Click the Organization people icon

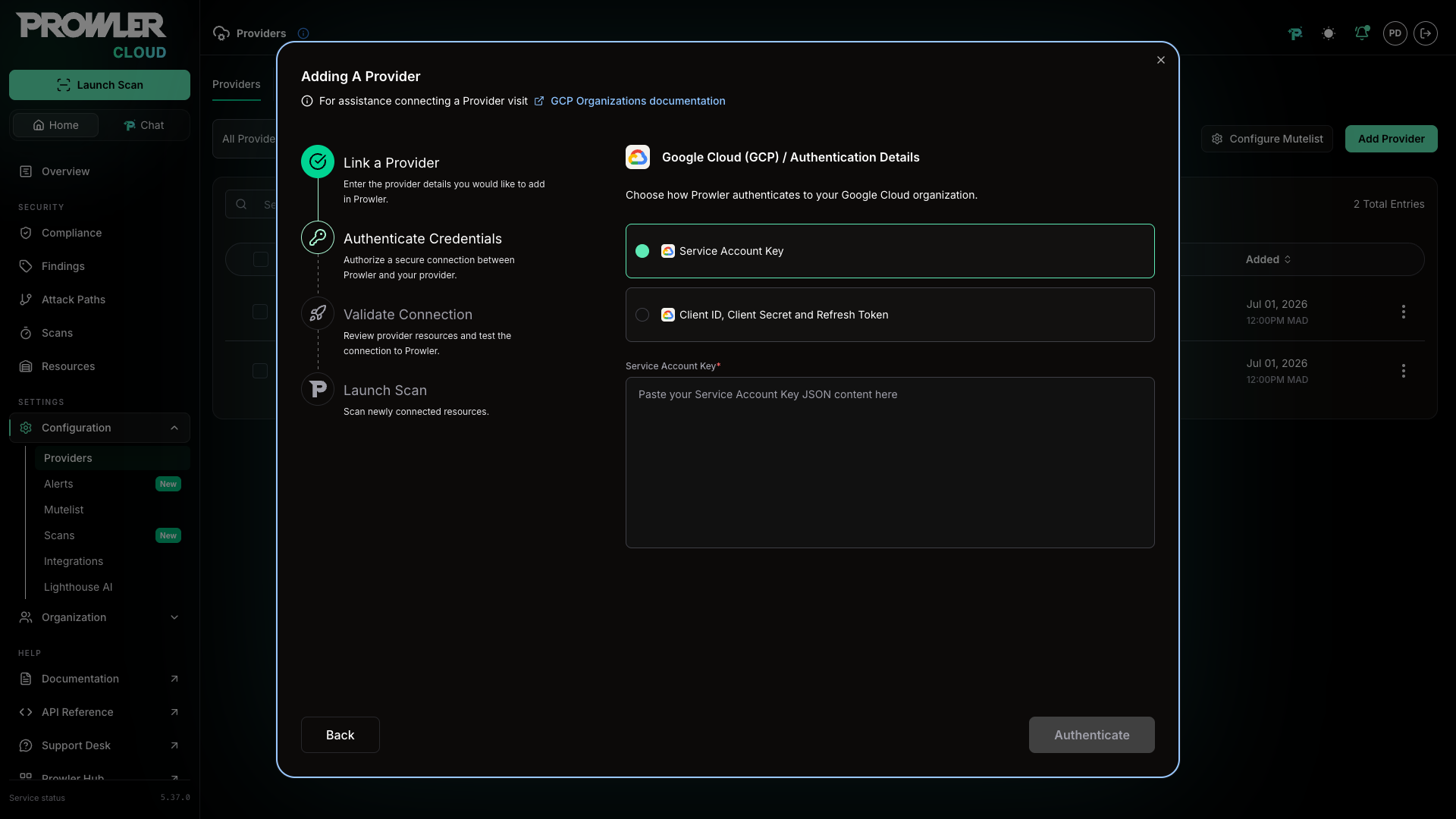26,617
